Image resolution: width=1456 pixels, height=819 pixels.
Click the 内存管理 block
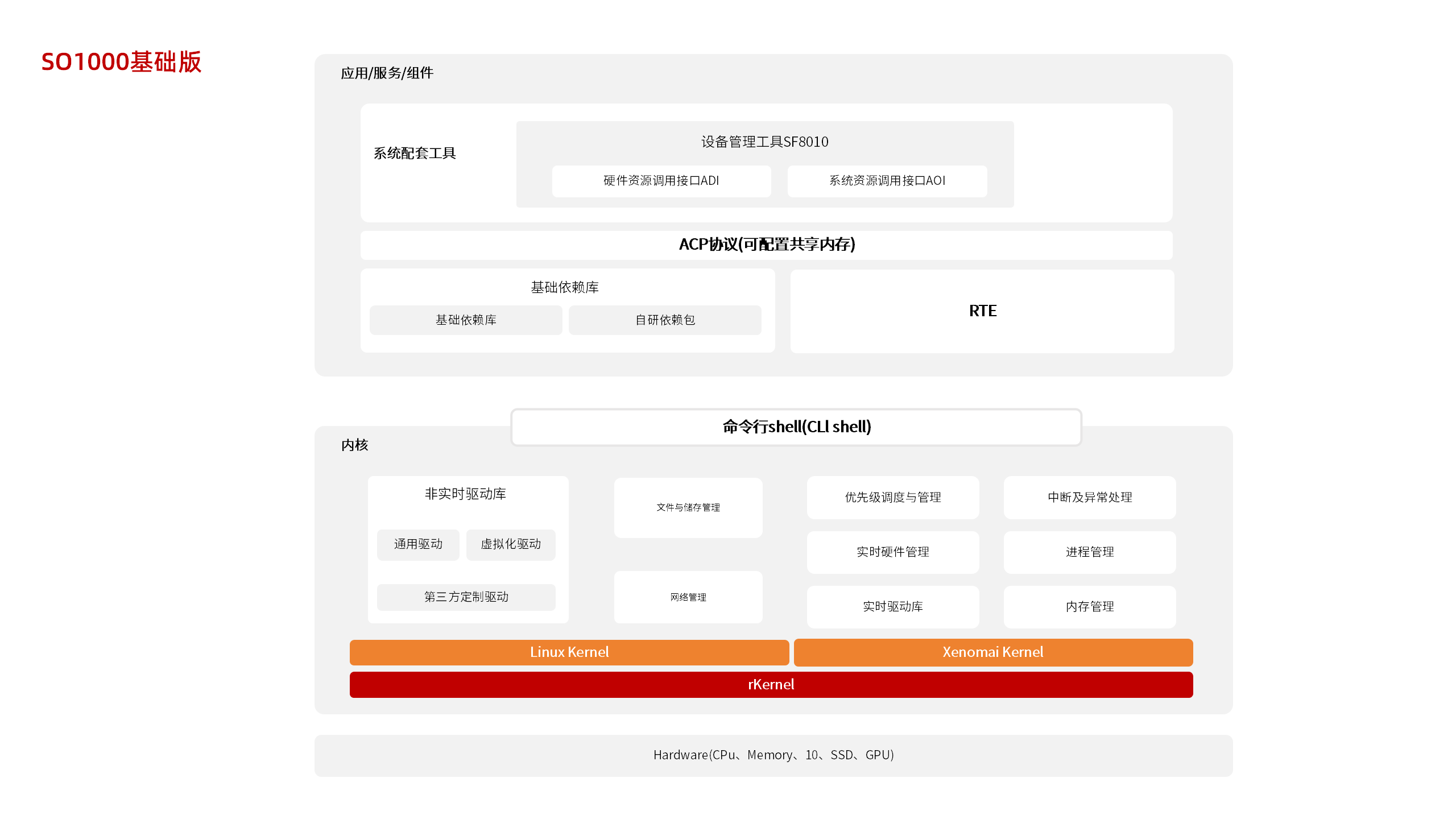[x=1089, y=607]
